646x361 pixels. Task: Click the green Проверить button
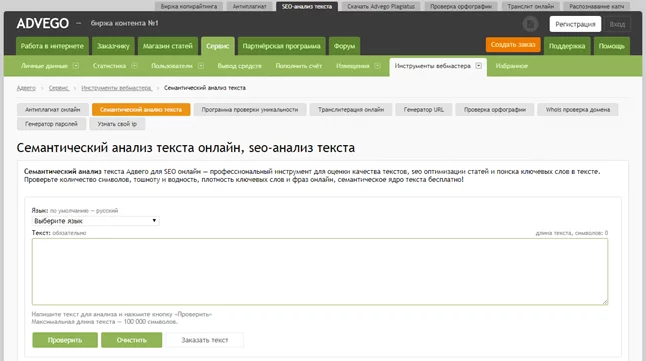[x=65, y=340]
